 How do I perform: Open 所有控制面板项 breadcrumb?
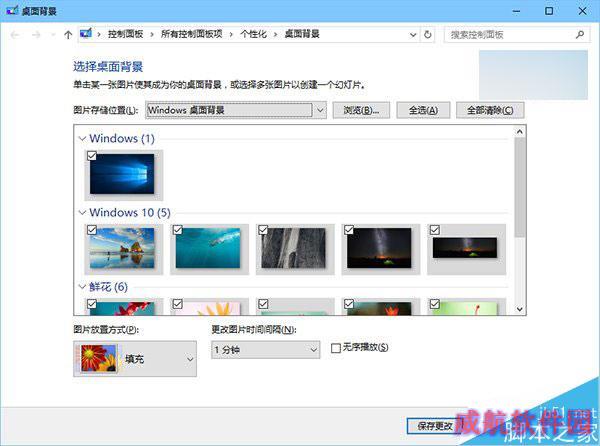tap(191, 34)
